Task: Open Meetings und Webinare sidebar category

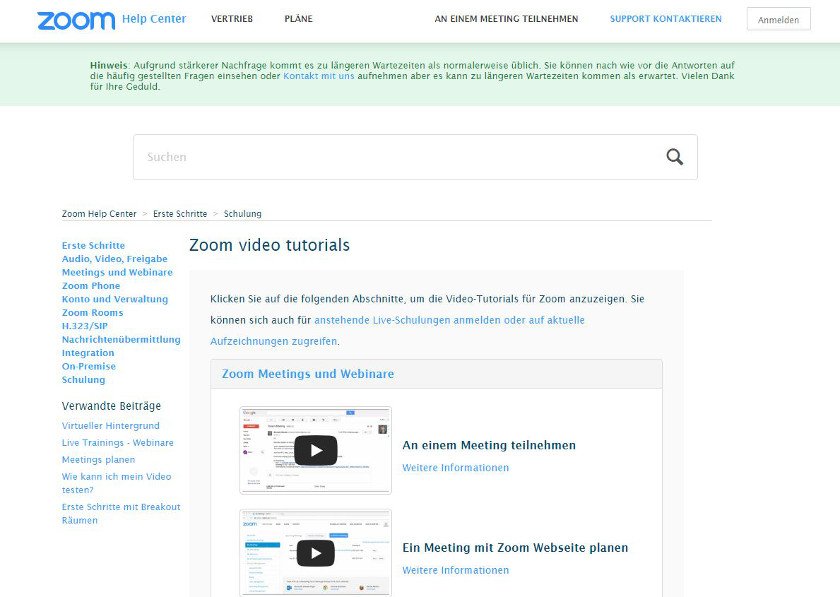Action: tap(117, 272)
